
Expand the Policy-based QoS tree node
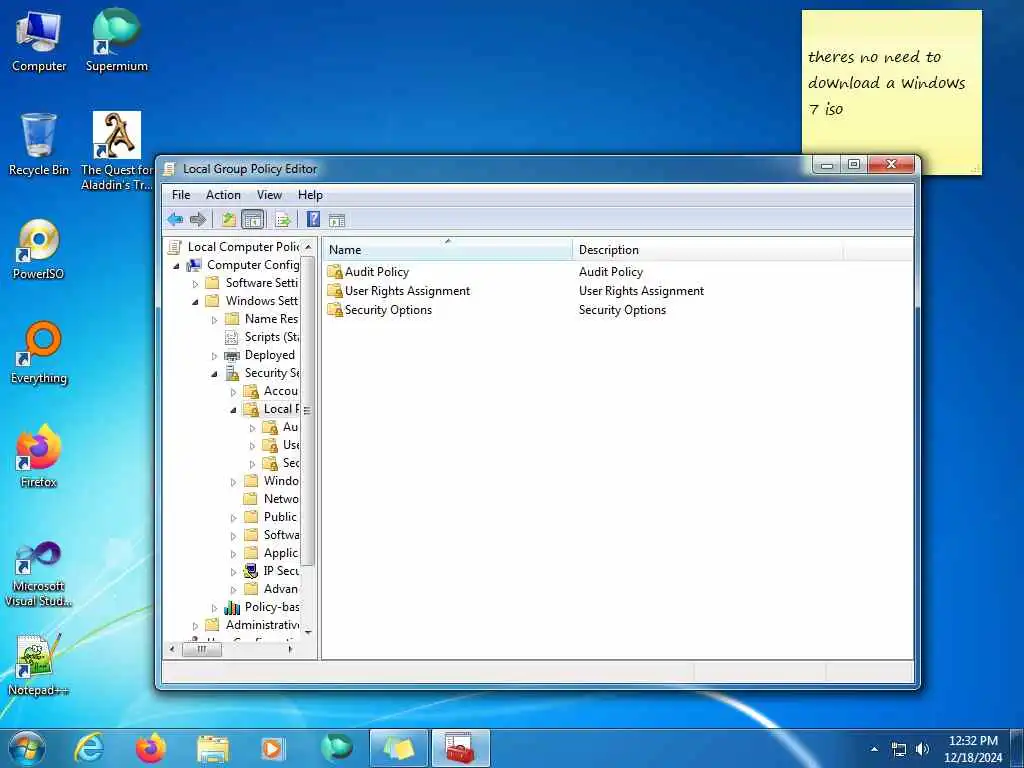coord(214,608)
